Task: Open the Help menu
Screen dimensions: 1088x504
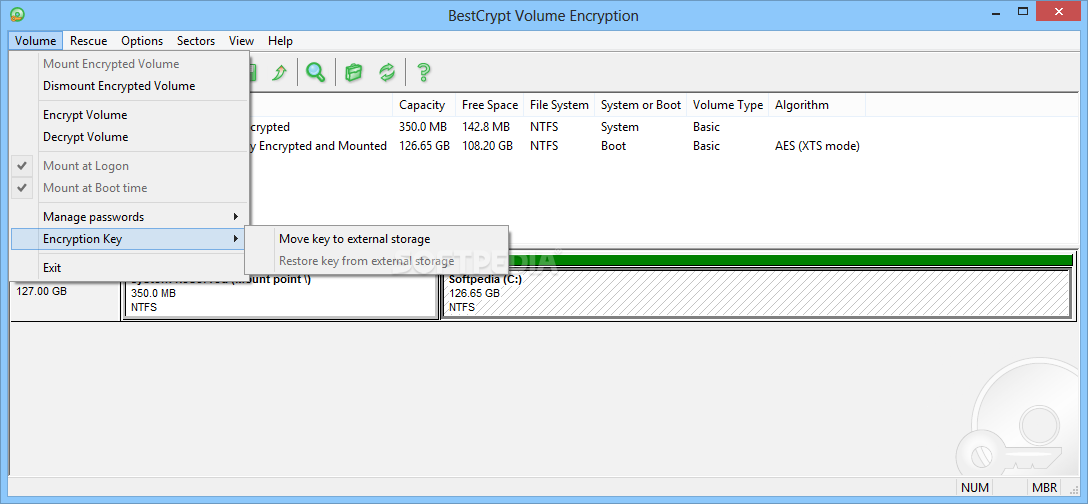Action: pos(280,41)
